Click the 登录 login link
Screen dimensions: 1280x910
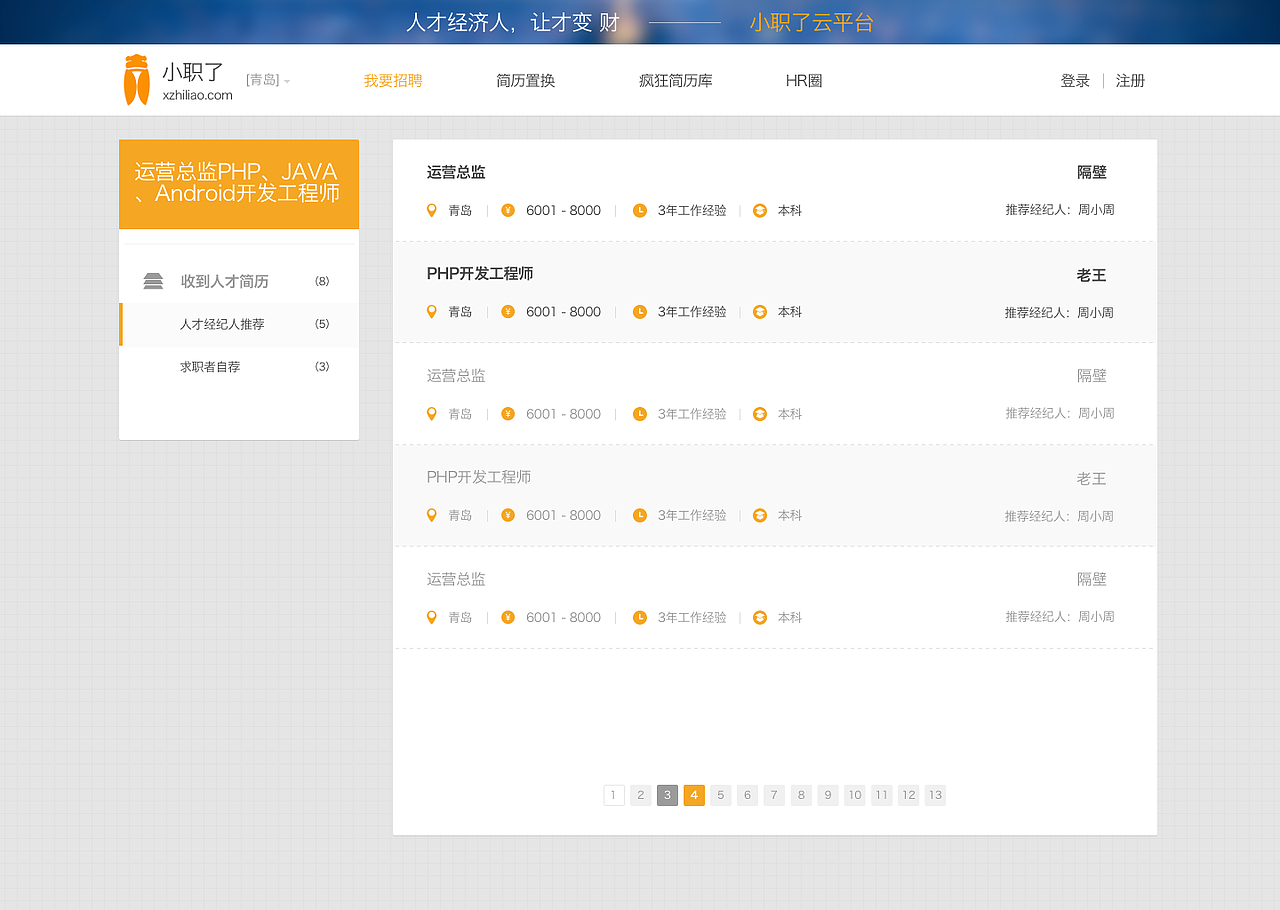[x=1075, y=81]
